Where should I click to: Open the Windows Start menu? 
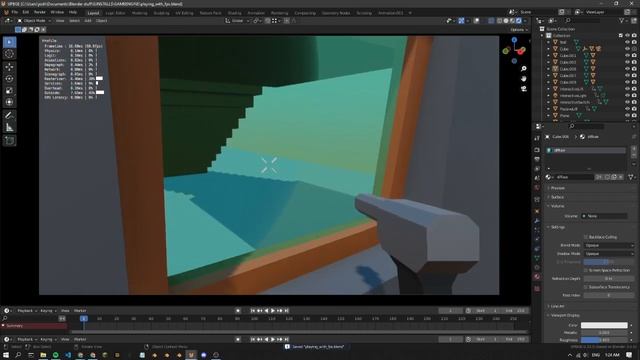[x=6, y=355]
